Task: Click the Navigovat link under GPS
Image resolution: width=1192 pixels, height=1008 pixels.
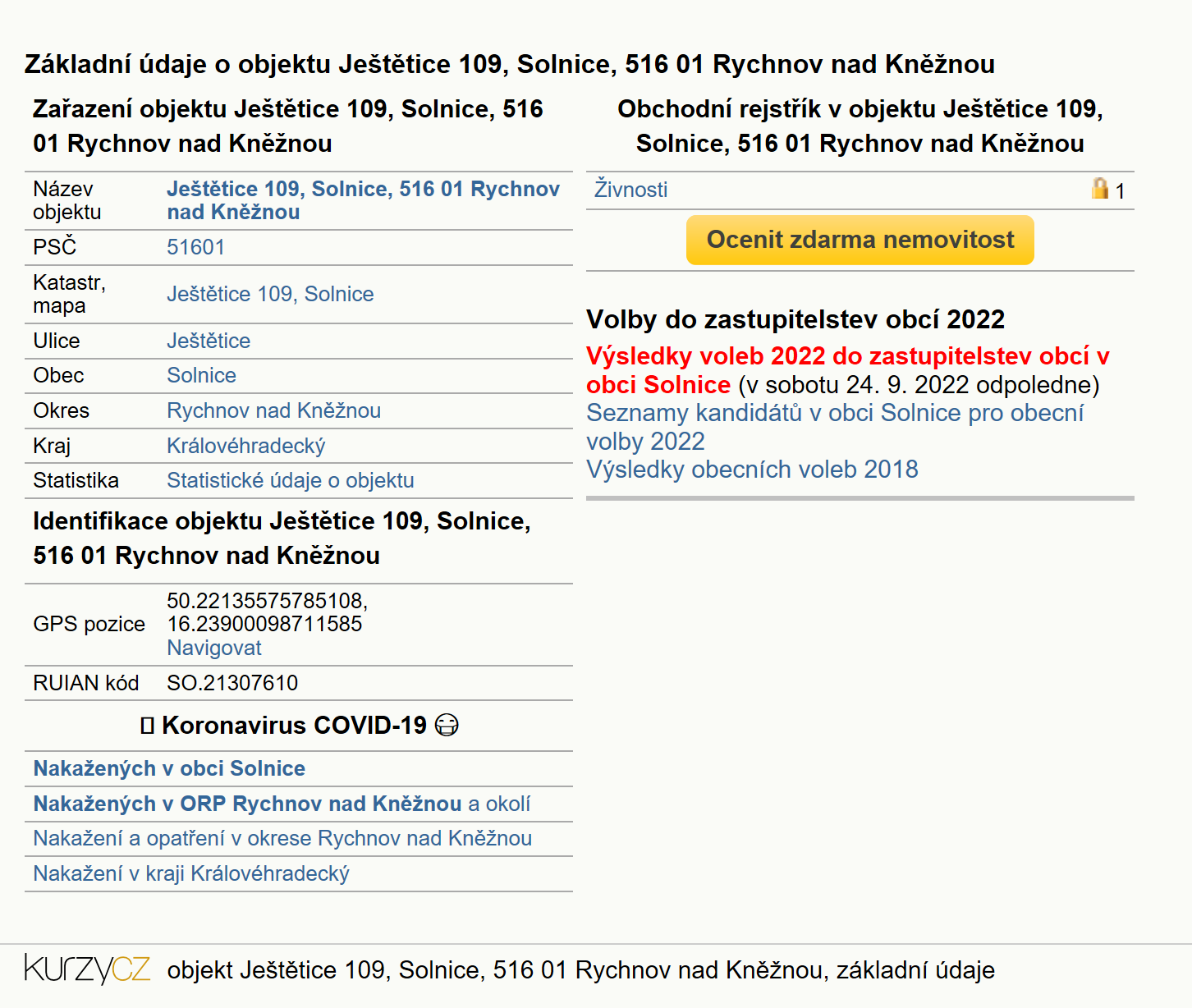Action: coord(213,648)
